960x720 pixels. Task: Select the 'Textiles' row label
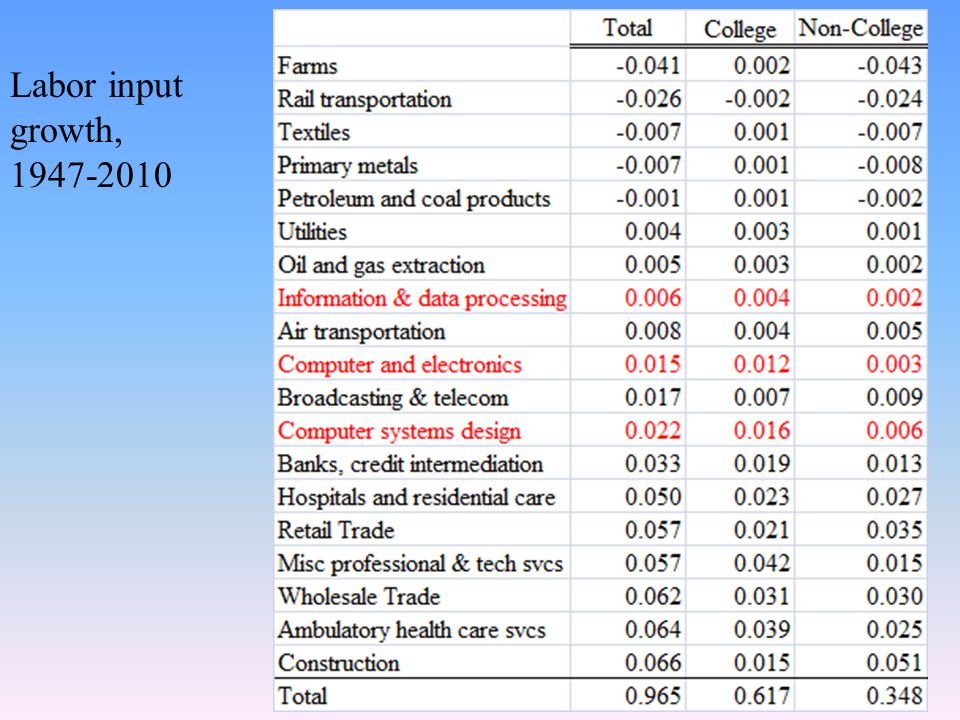tap(313, 132)
